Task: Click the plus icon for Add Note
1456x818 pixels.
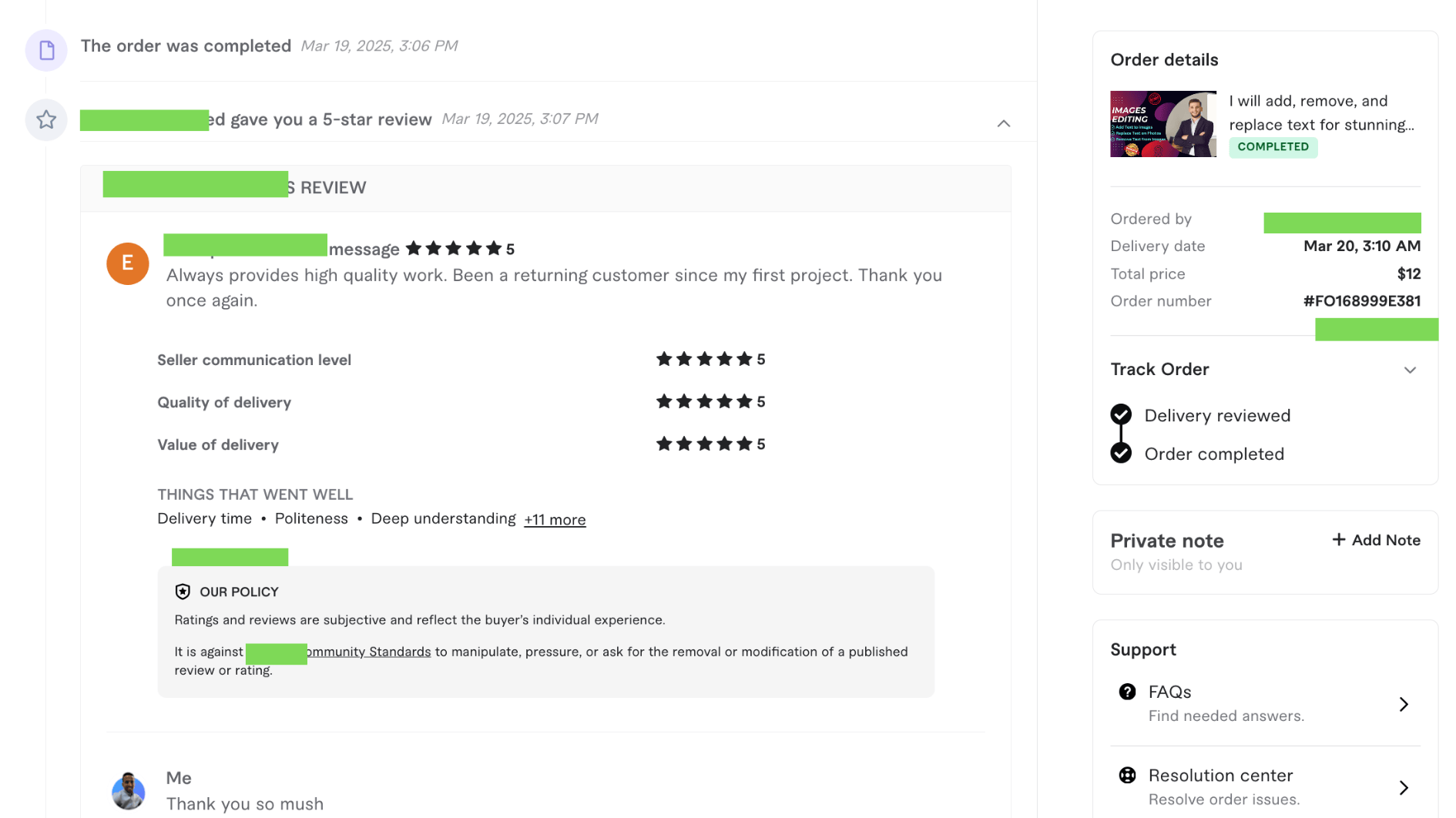Action: (1339, 540)
